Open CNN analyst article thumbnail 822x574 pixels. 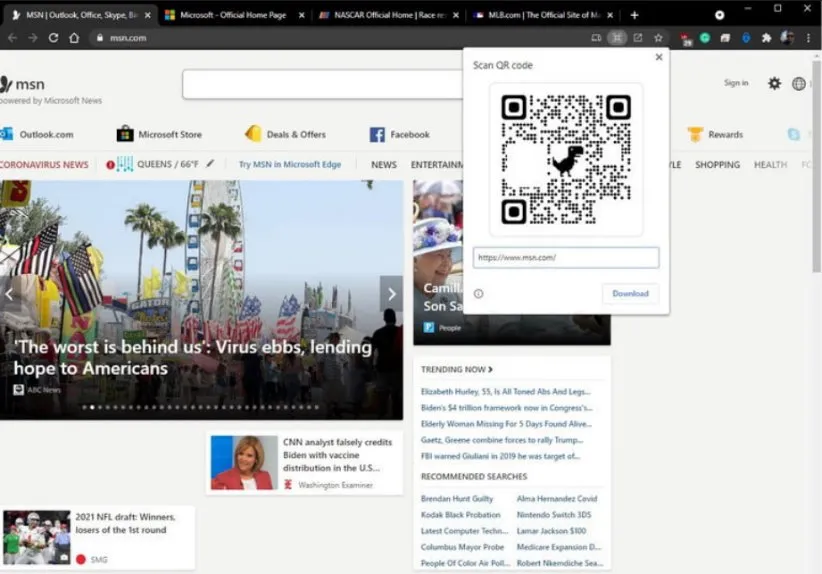coord(244,463)
